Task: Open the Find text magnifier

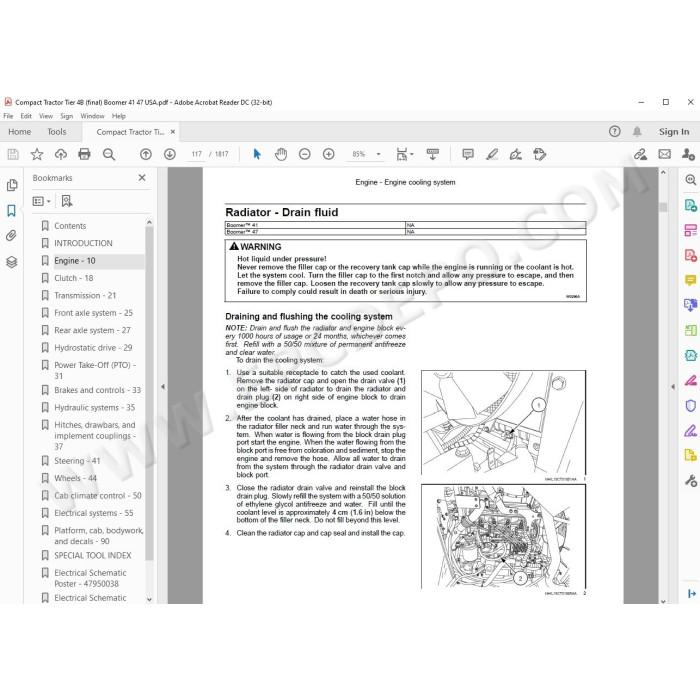Action: pos(108,154)
